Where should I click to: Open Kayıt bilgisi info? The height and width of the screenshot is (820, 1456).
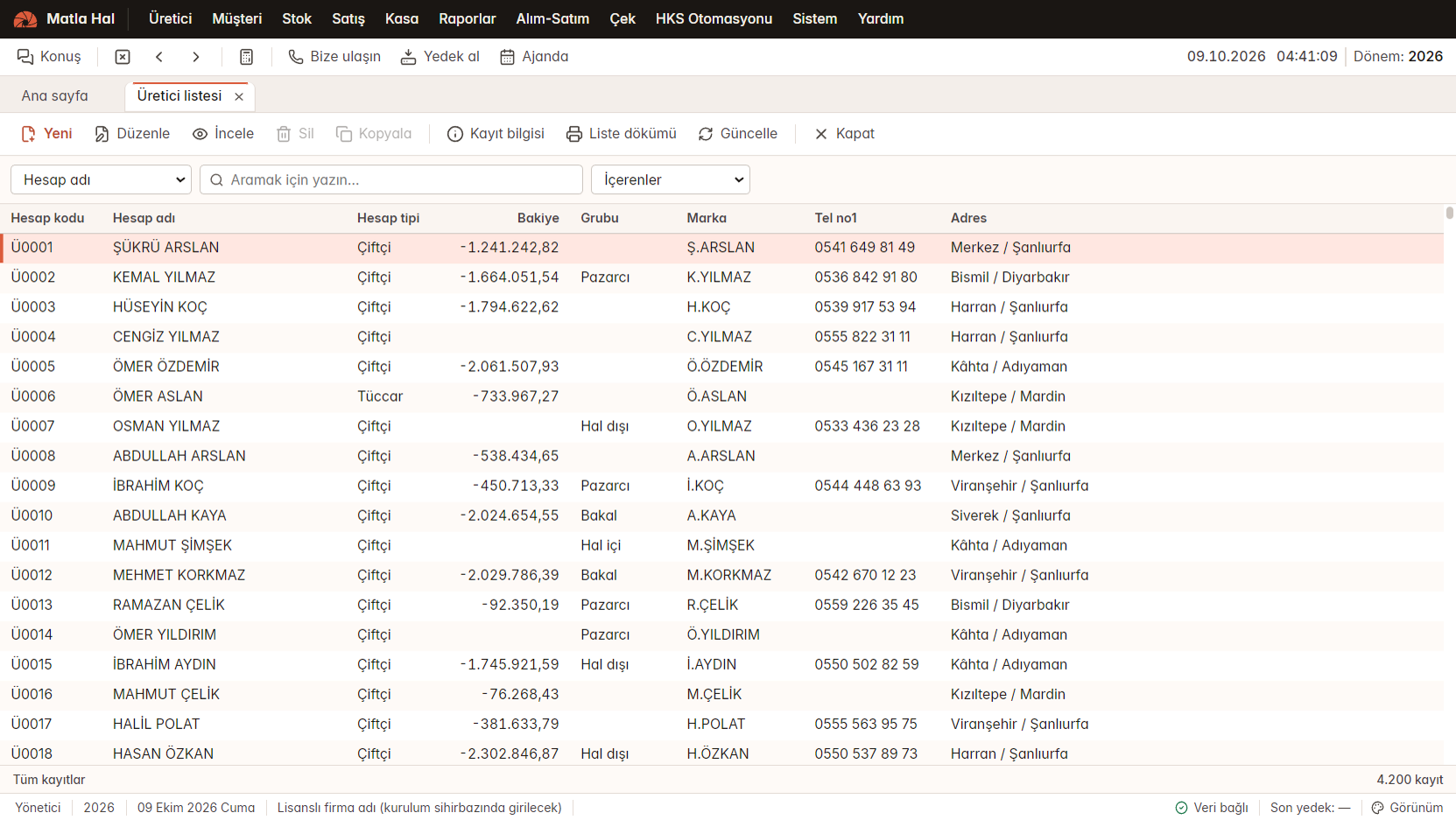point(496,134)
